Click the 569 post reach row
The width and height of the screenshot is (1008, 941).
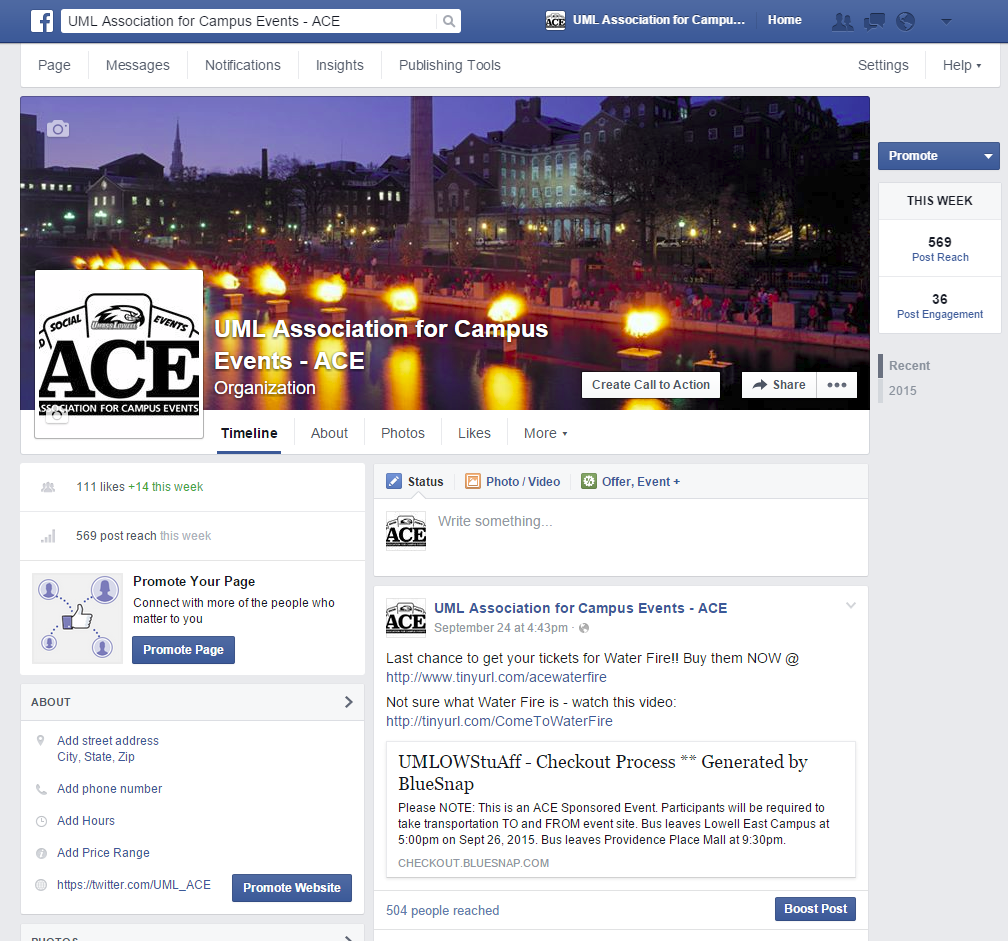pos(192,536)
